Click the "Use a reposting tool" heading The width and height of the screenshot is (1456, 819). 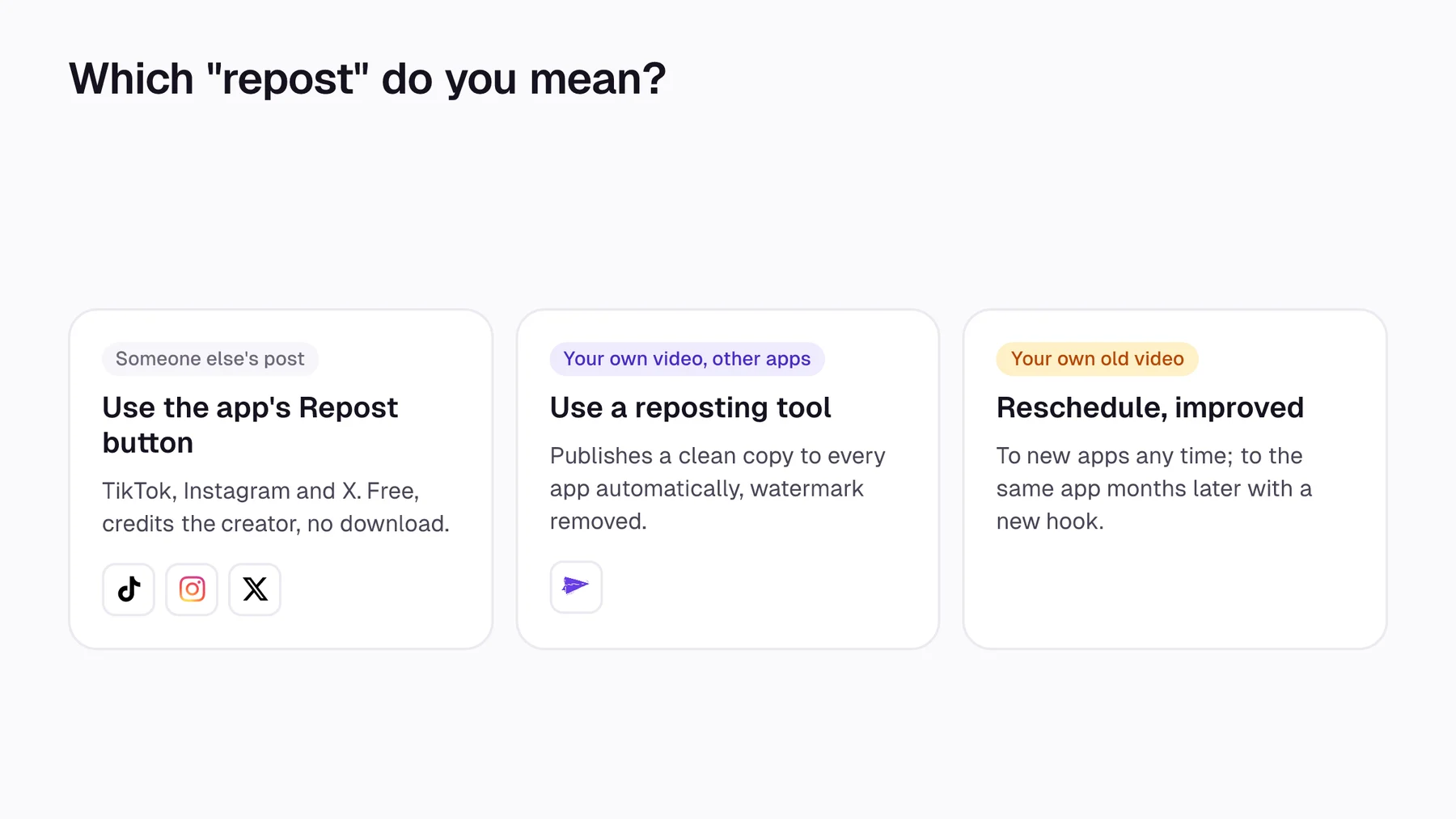690,407
